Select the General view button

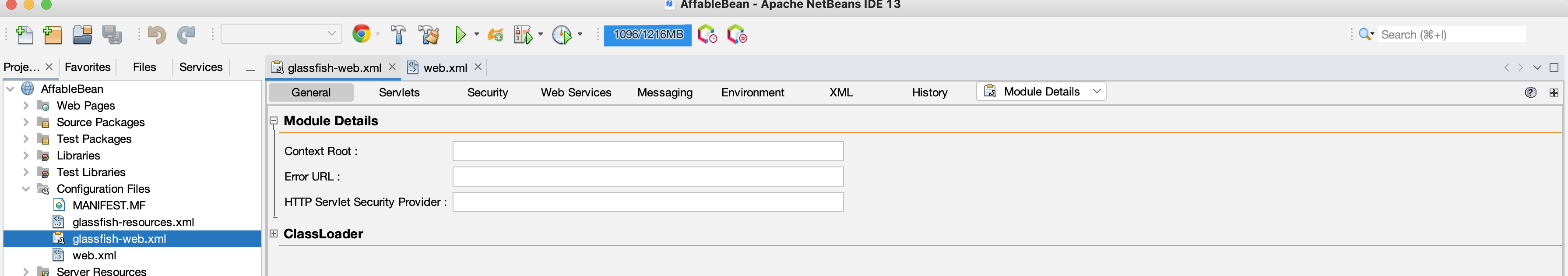click(311, 92)
